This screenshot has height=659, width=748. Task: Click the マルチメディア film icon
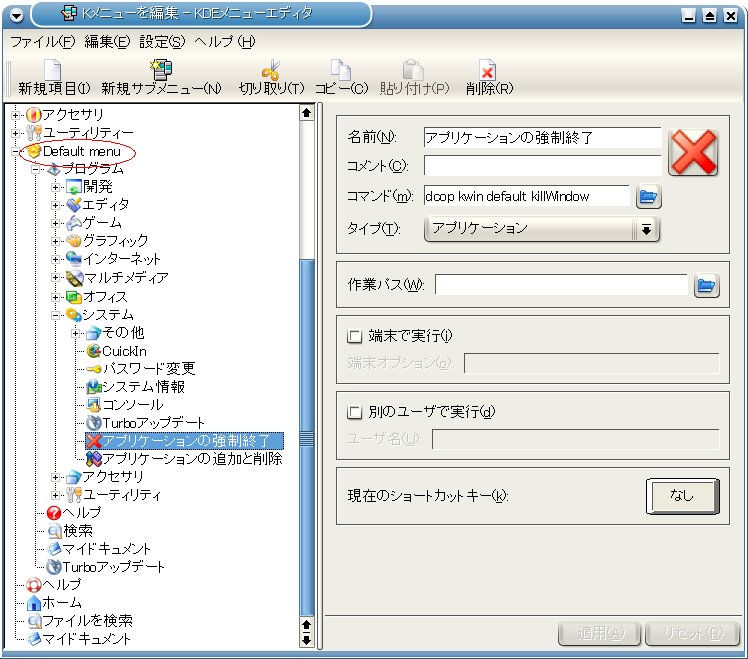coord(74,278)
